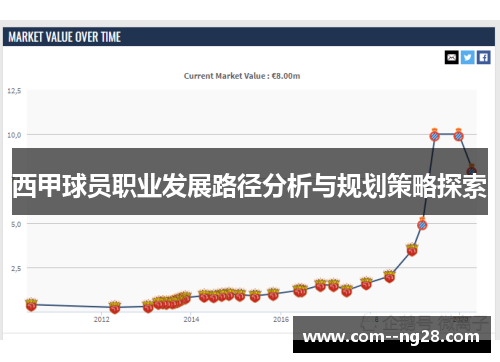Click the 12,5 y-axis label
This screenshot has width=500, height=362.
click(14, 91)
